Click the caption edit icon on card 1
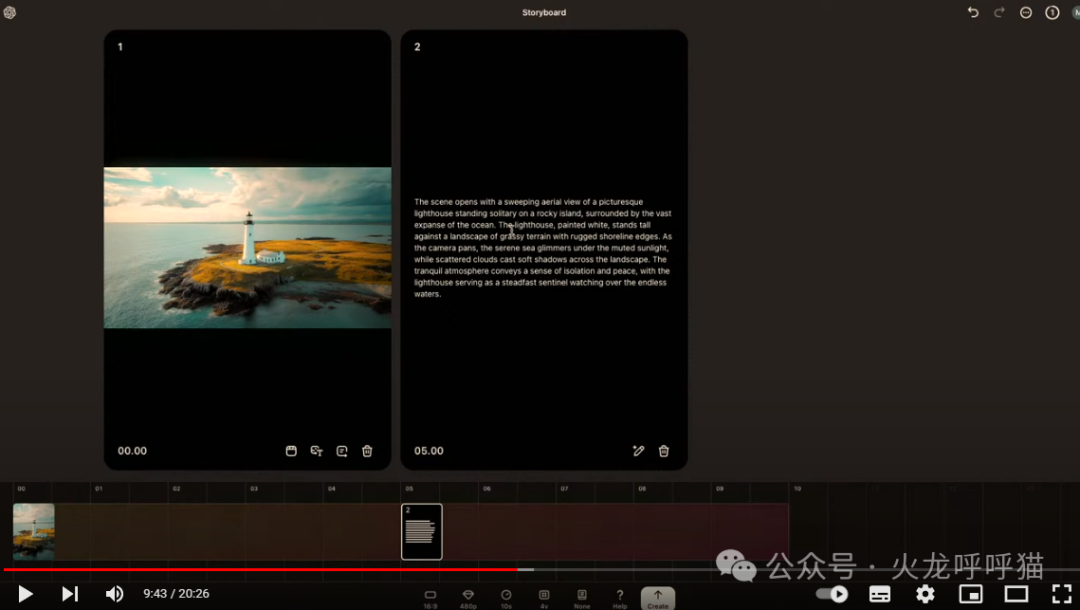Image resolution: width=1080 pixels, height=610 pixels. coord(342,451)
